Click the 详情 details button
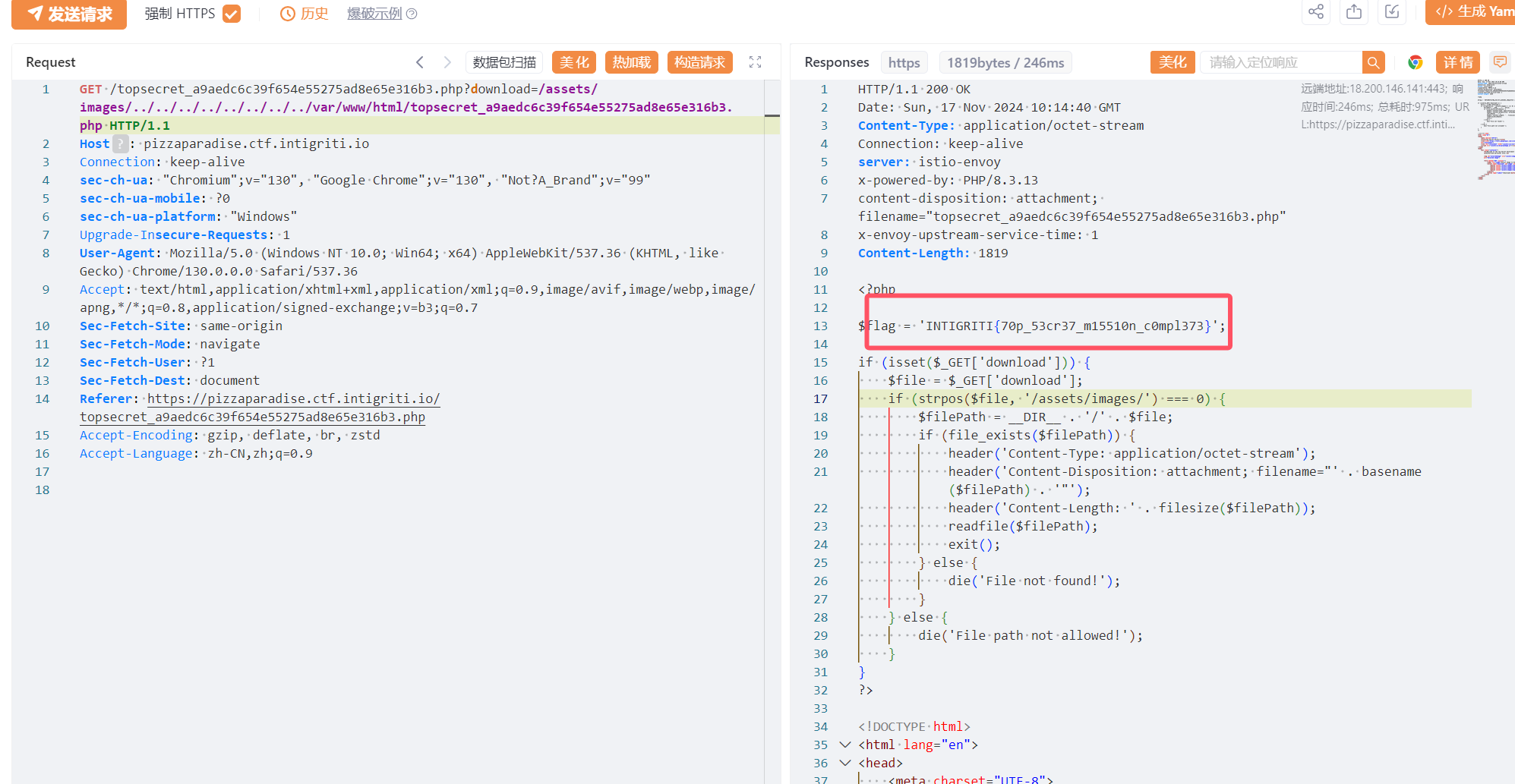The height and width of the screenshot is (784, 1515). pyautogui.click(x=1458, y=62)
